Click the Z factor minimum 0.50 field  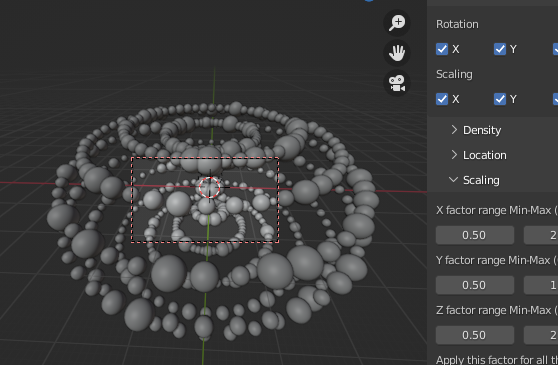(475, 335)
